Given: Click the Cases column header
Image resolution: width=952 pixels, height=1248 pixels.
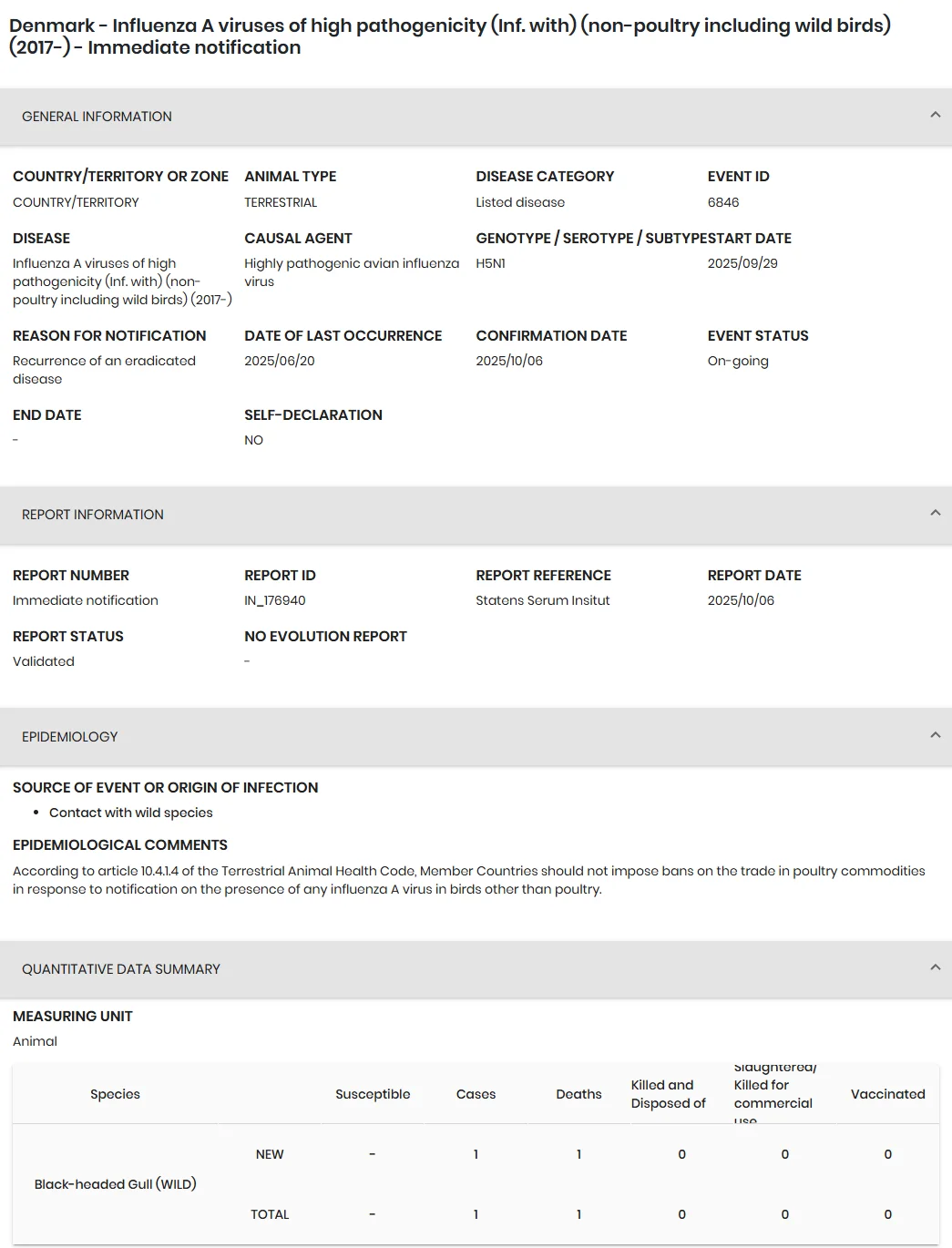Looking at the screenshot, I should click(x=476, y=1094).
